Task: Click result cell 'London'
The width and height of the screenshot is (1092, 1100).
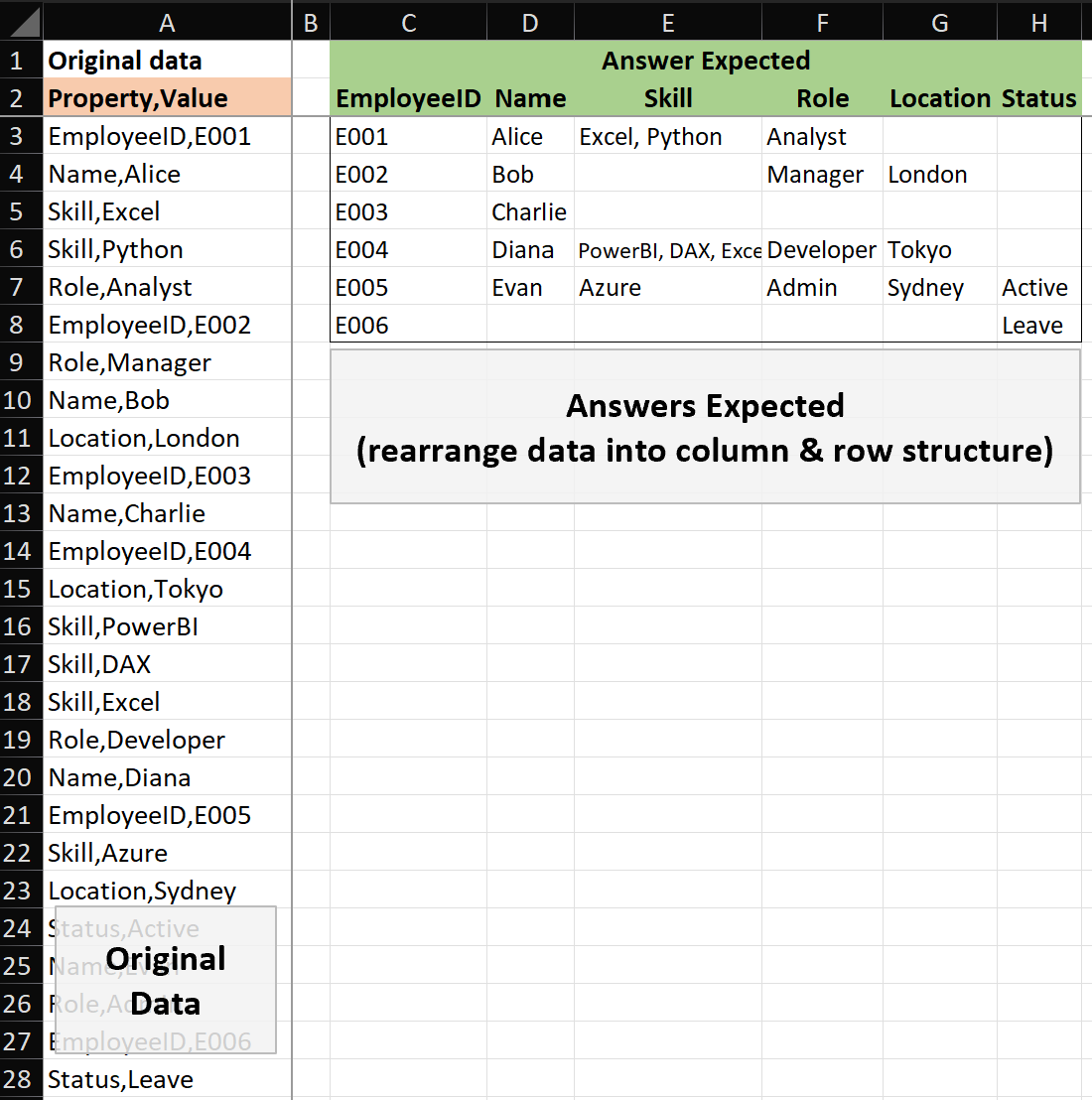Action: (x=940, y=174)
